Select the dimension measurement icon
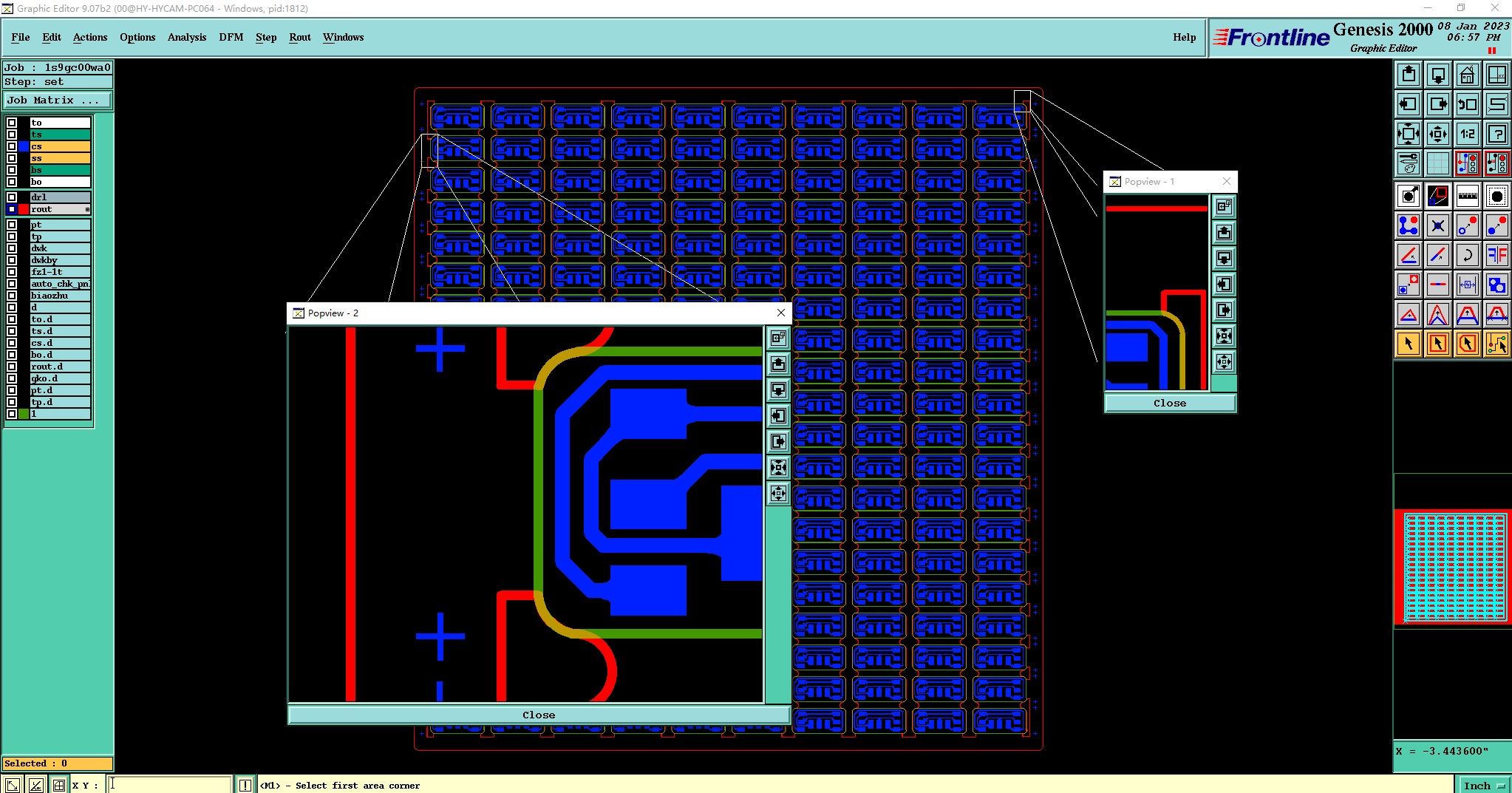The image size is (1512, 793). click(1468, 285)
